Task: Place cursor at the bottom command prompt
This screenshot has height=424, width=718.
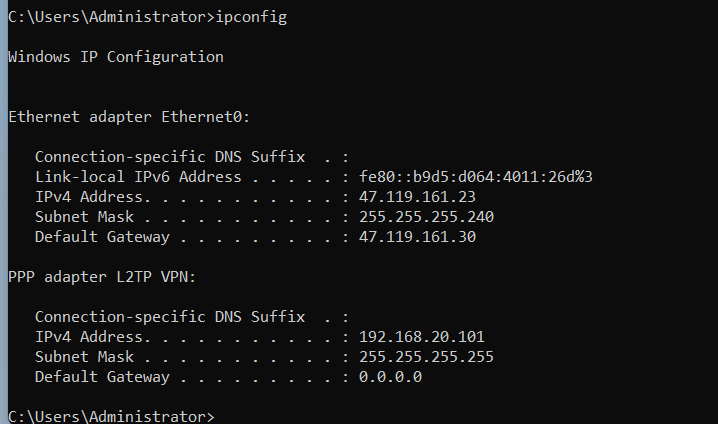Action: click(x=111, y=417)
